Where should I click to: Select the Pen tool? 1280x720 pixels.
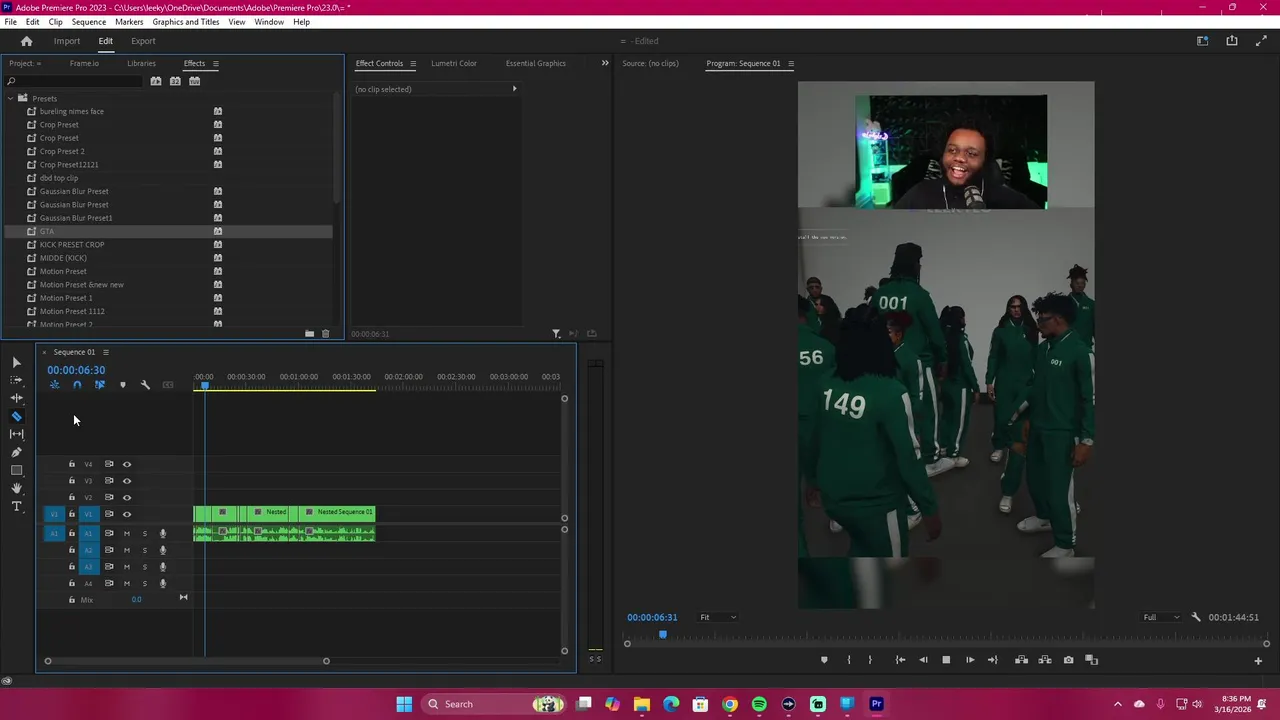[x=16, y=452]
